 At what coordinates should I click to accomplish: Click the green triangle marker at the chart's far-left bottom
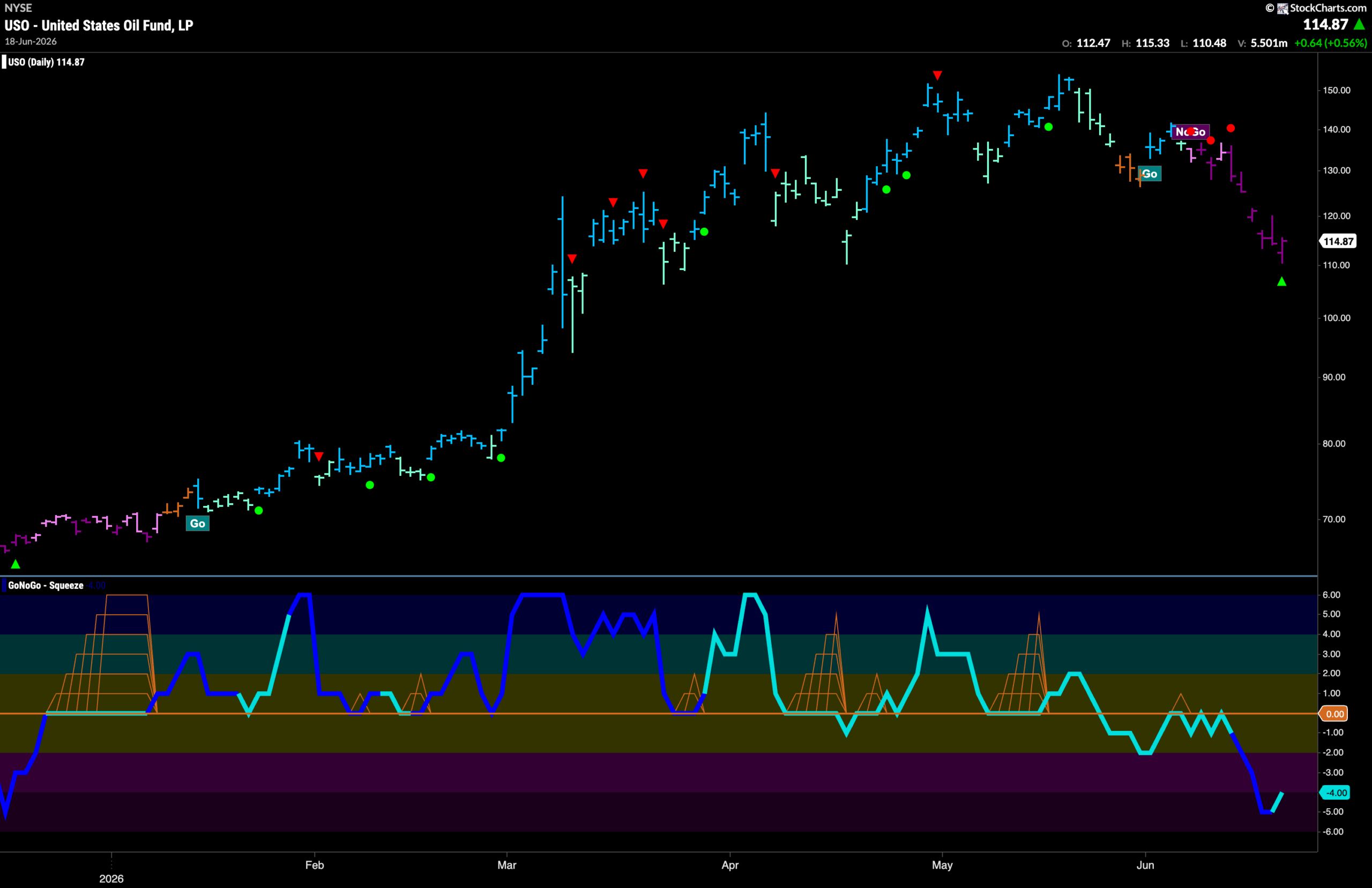coord(16,564)
